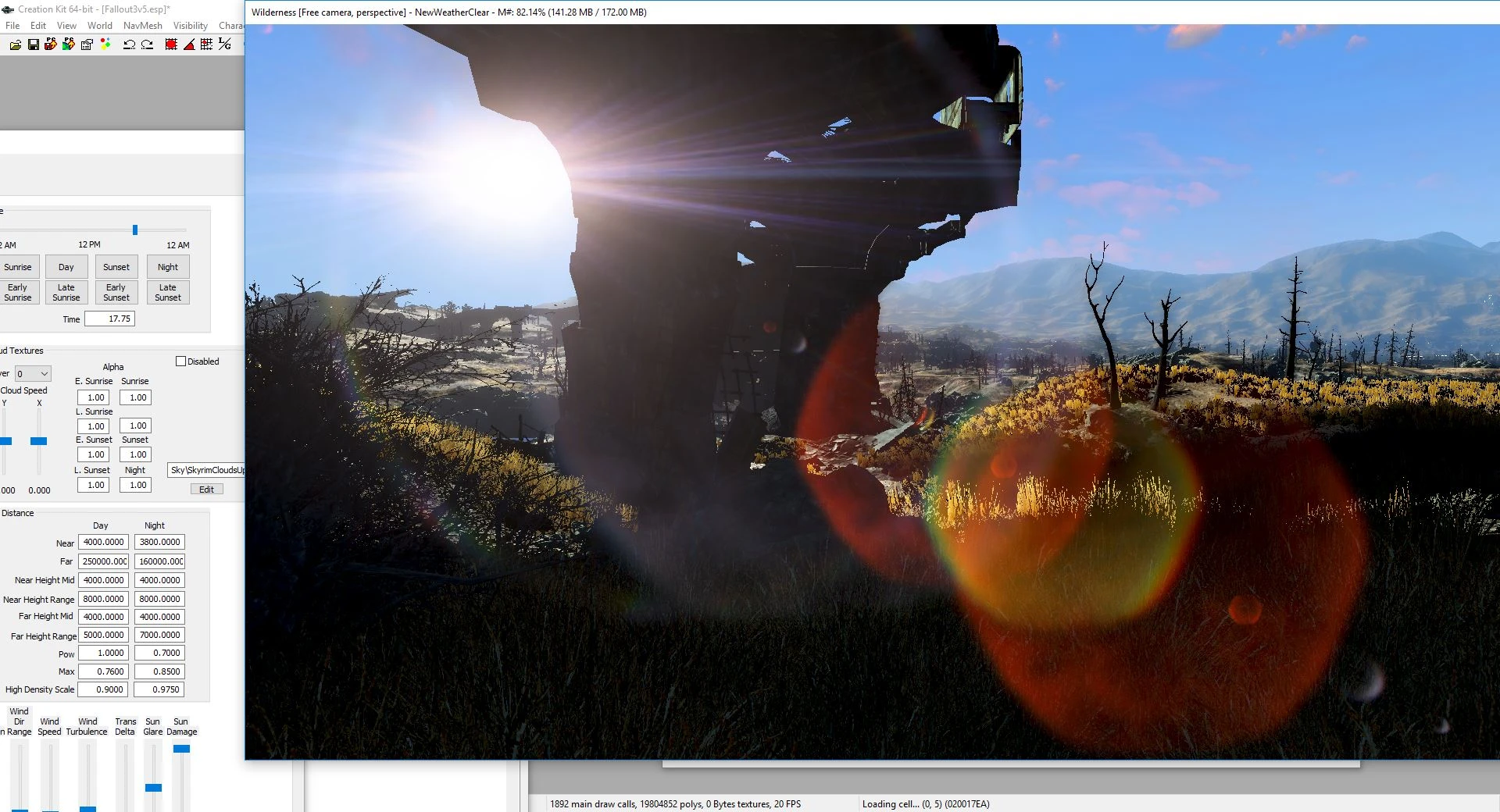Open the NavMesh menu
The width and height of the screenshot is (1500, 812).
click(143, 26)
